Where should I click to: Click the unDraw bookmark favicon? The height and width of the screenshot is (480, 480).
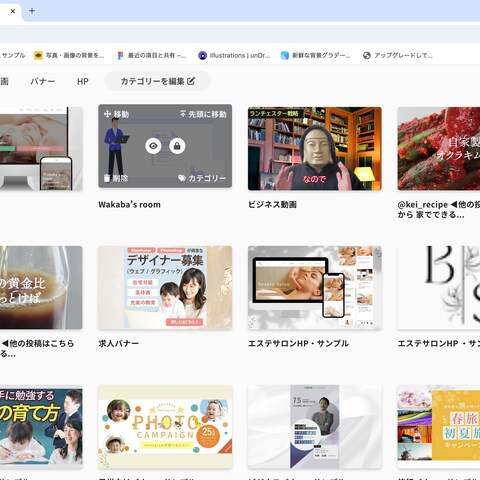tap(202, 55)
